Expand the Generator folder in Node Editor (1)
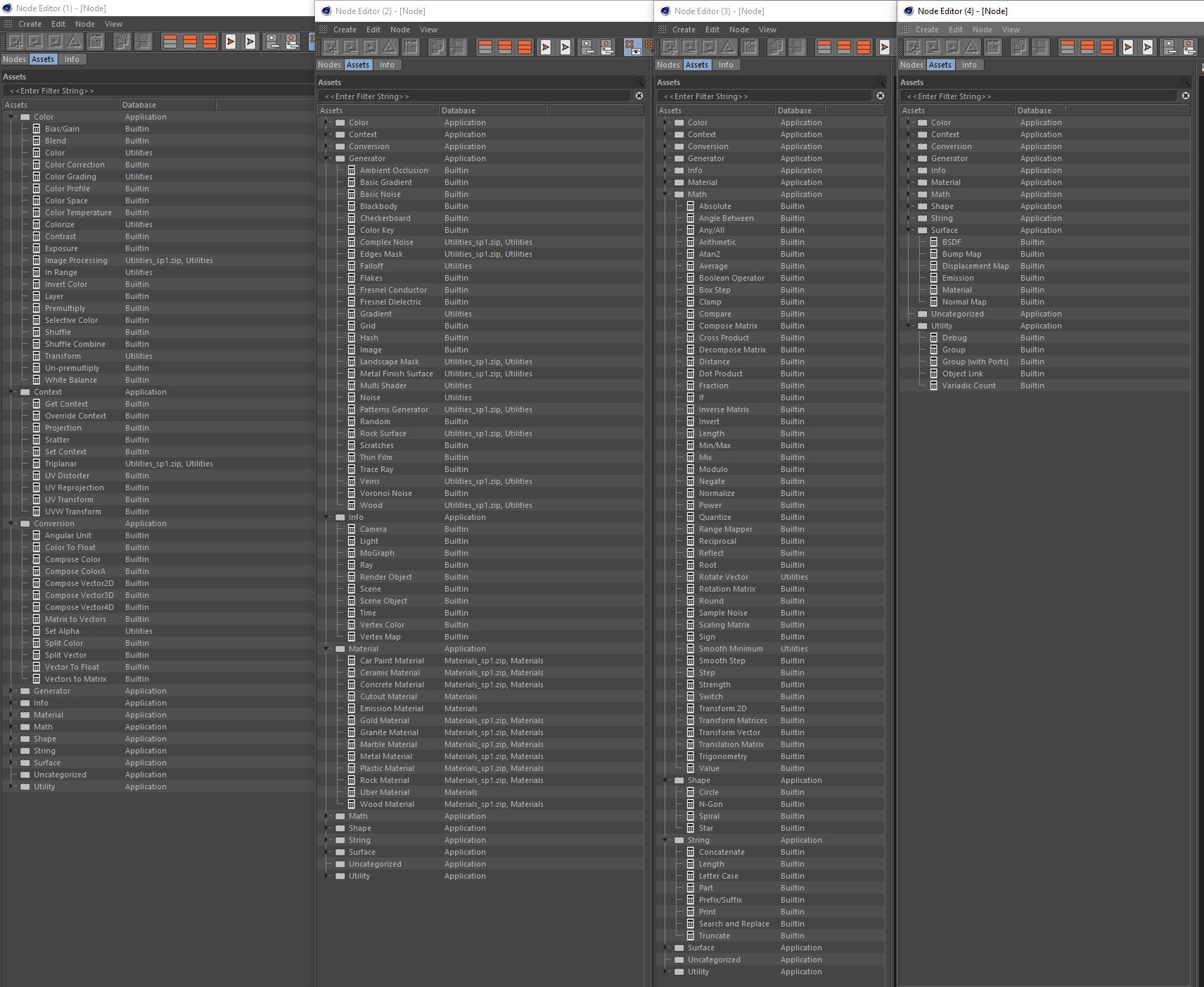 [12, 691]
